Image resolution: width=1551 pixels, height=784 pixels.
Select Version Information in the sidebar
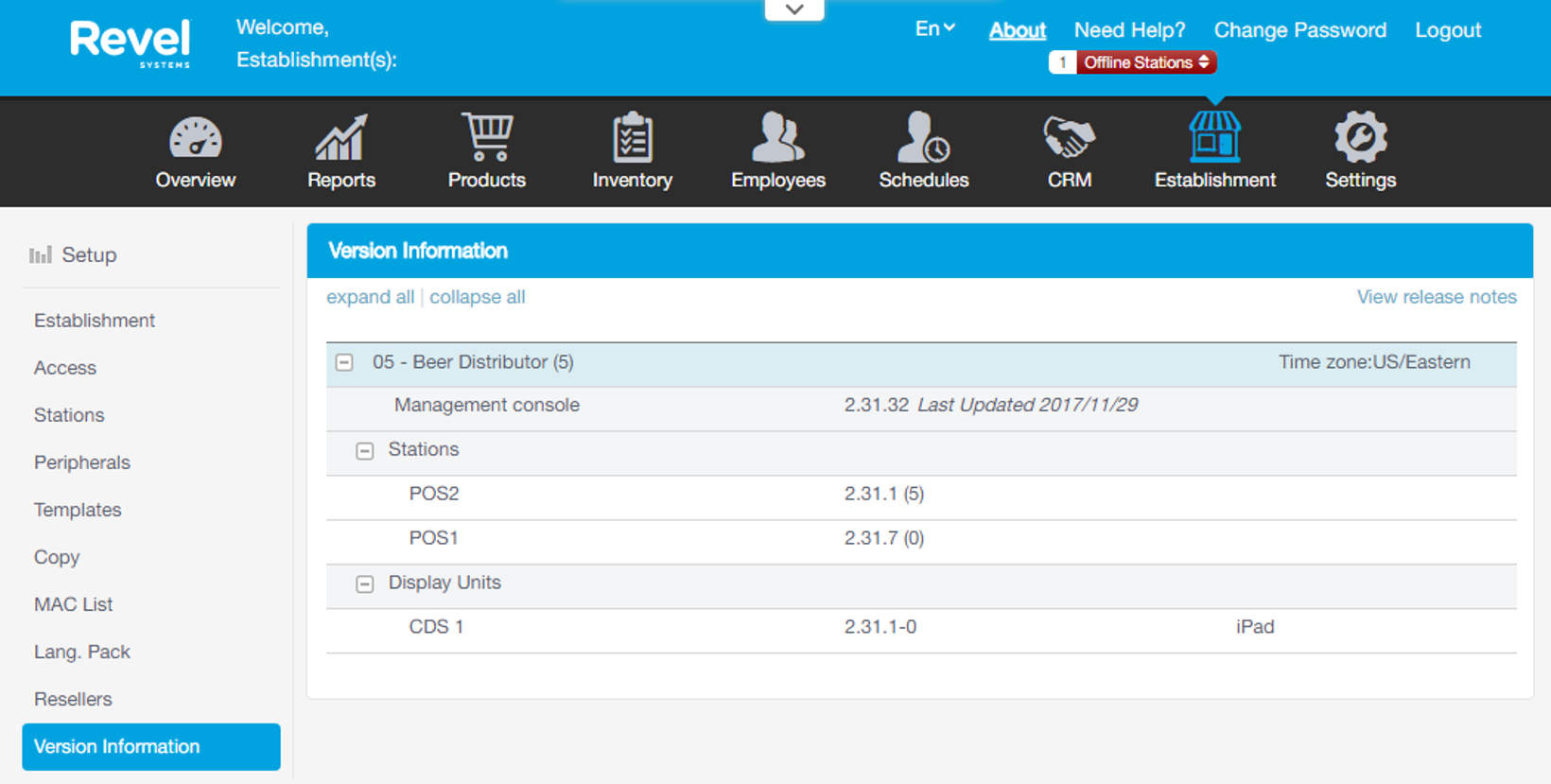151,747
